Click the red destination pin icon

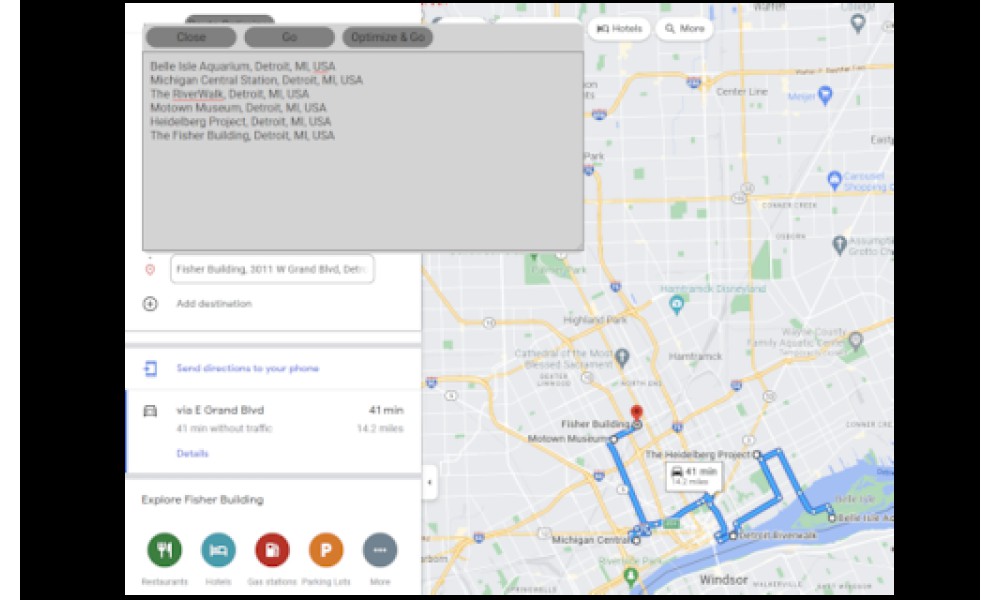[150, 270]
